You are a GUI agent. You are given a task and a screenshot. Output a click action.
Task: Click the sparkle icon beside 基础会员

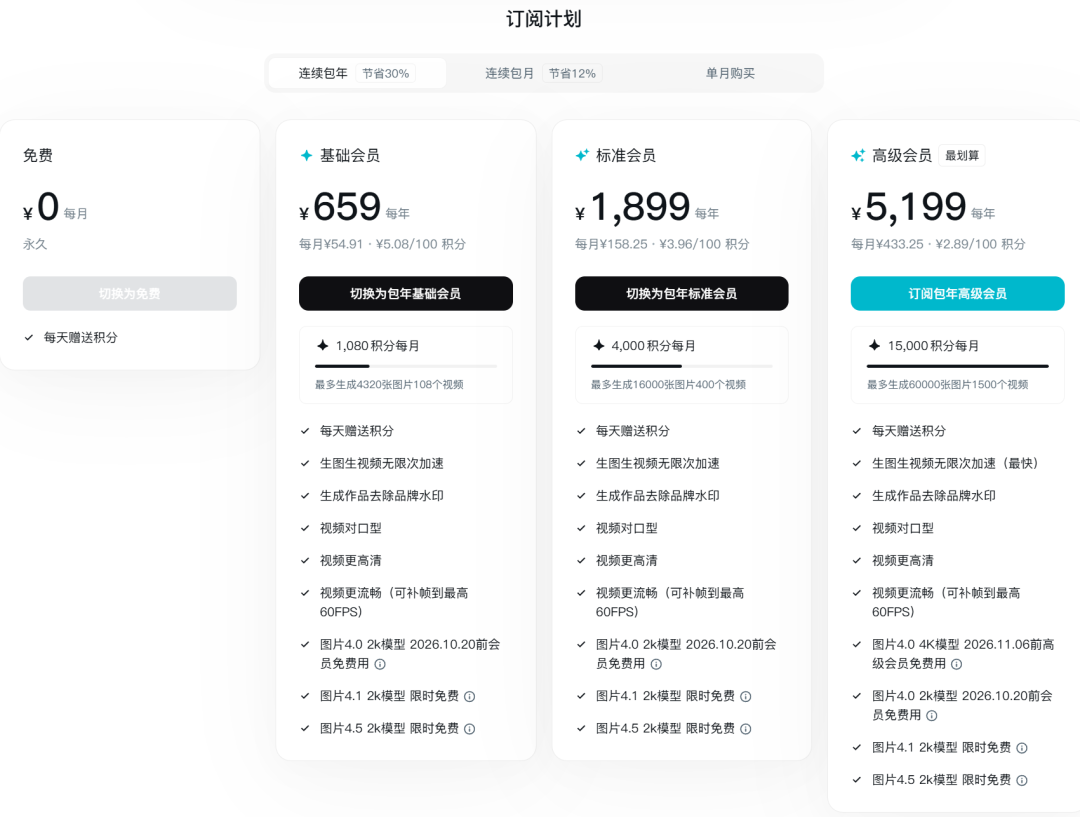(307, 156)
